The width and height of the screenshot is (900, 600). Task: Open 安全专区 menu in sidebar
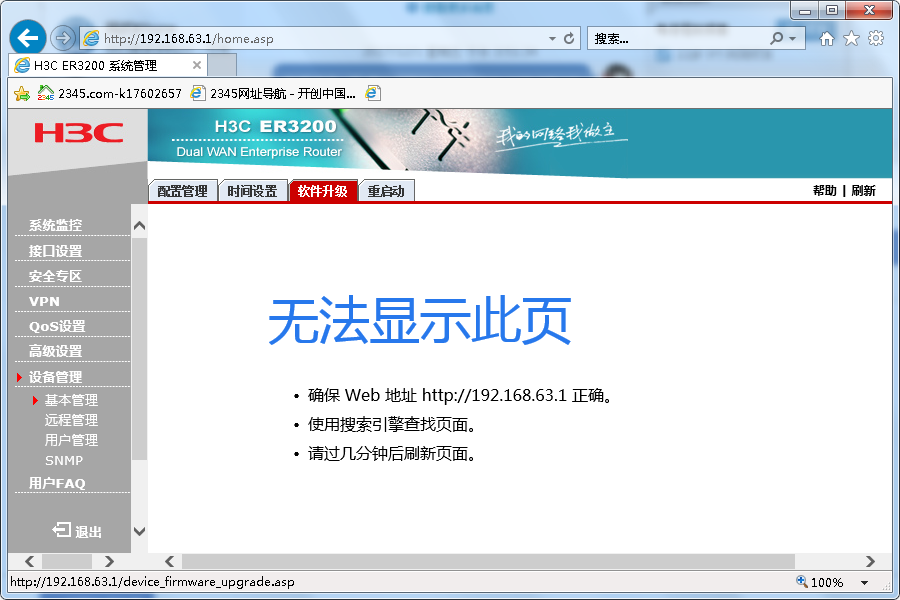tap(56, 276)
